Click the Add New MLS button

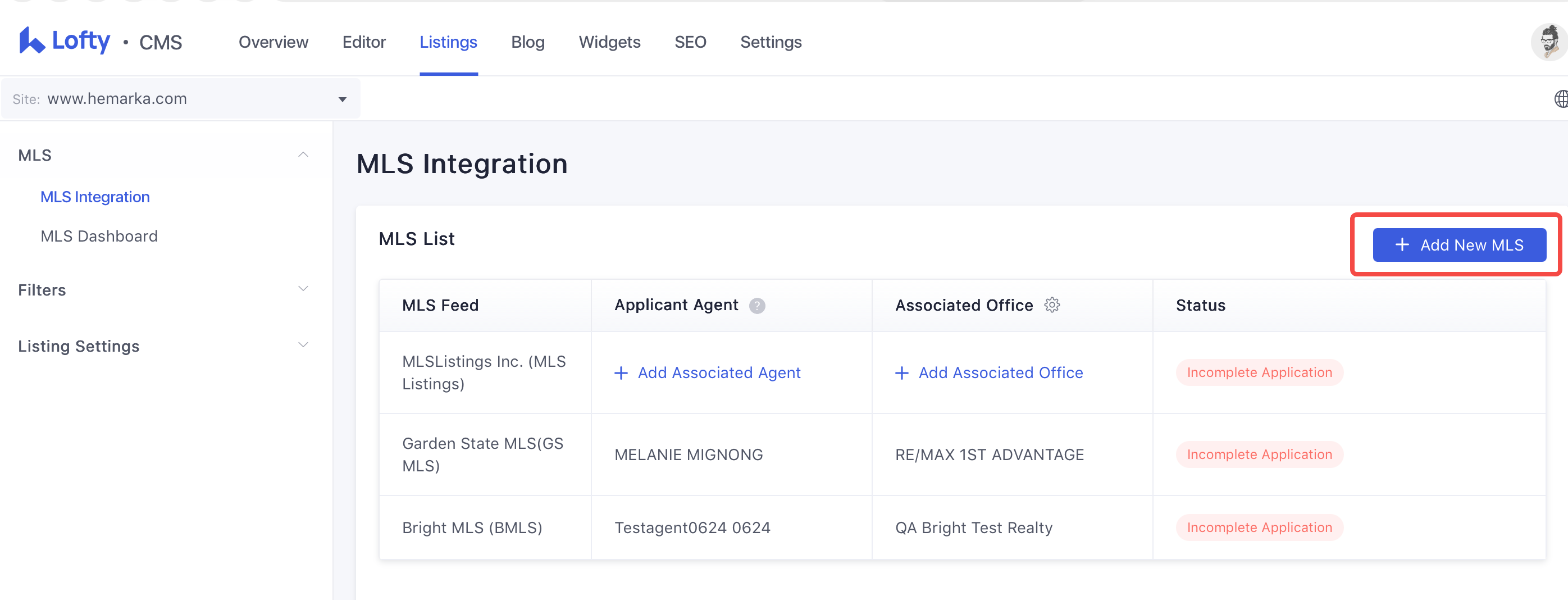point(1459,245)
